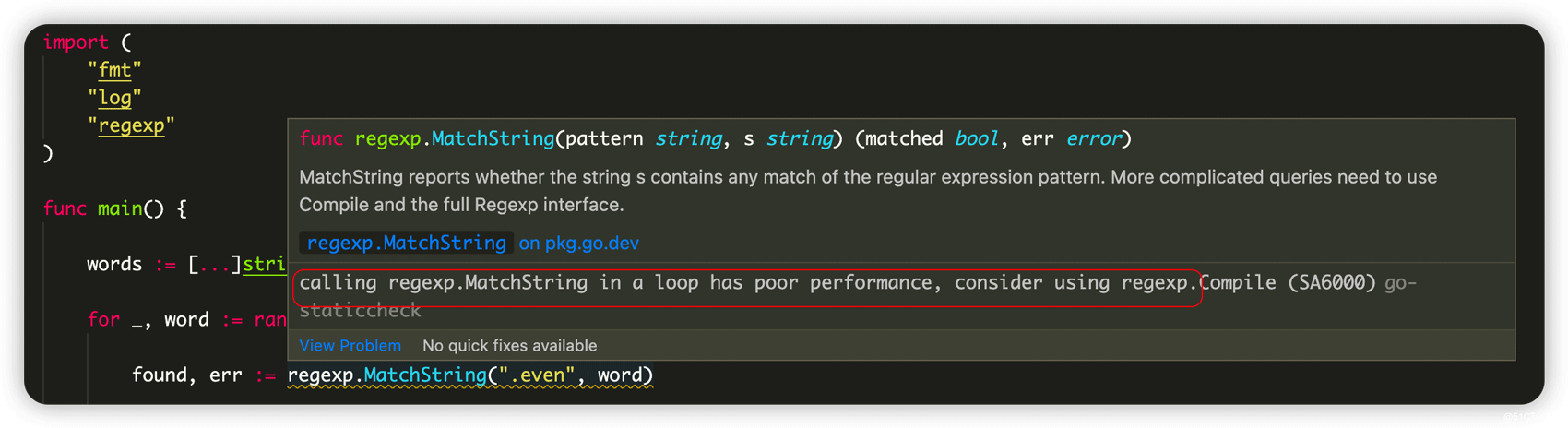Image resolution: width=1568 pixels, height=428 pixels.
Task: Click the func signature in hover popup
Action: tap(715, 139)
